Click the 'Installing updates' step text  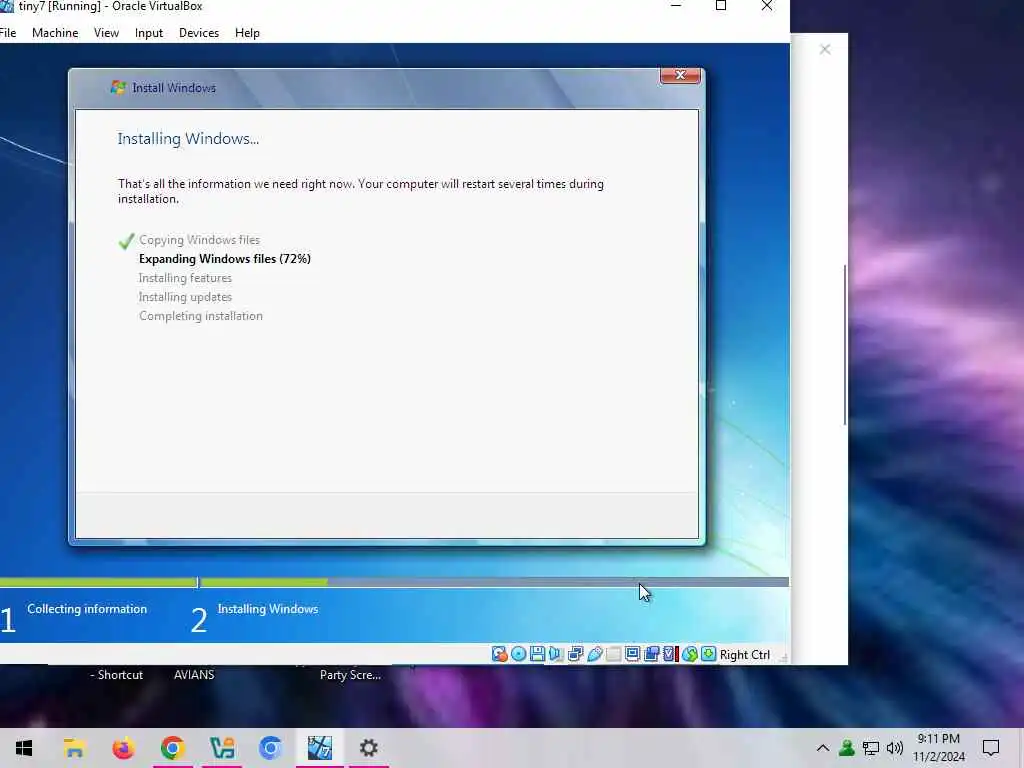[185, 296]
